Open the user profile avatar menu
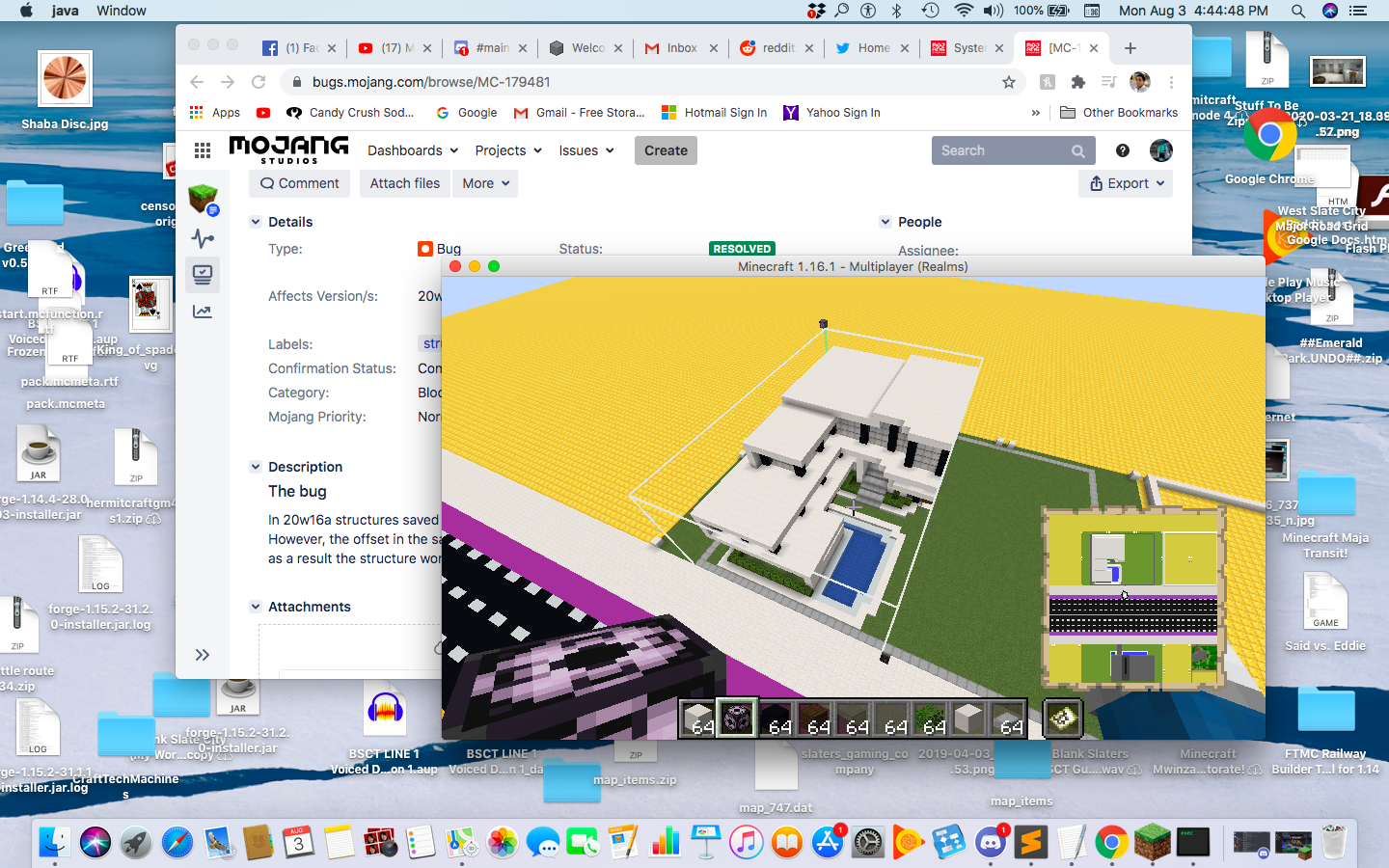1389x868 pixels. 1161,150
